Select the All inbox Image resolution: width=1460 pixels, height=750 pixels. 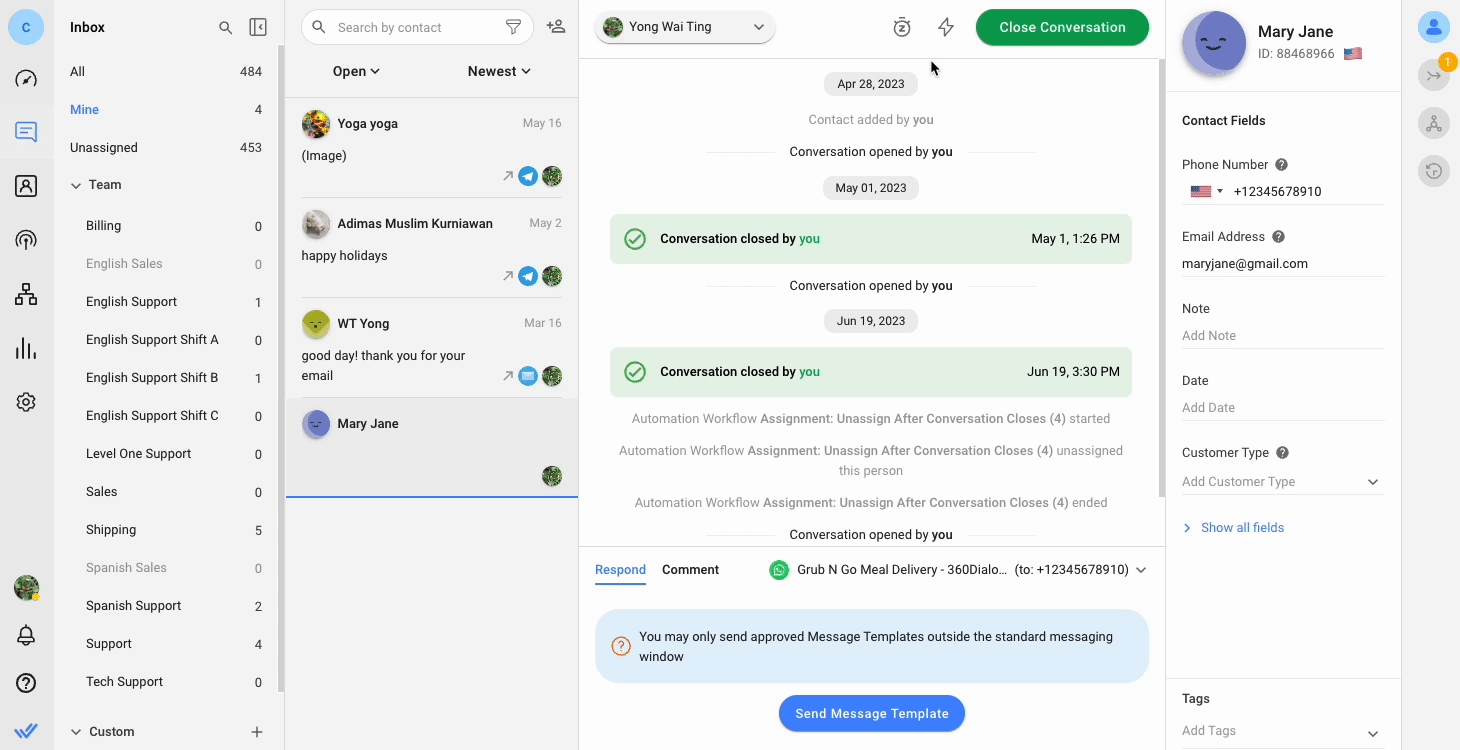click(x=166, y=71)
